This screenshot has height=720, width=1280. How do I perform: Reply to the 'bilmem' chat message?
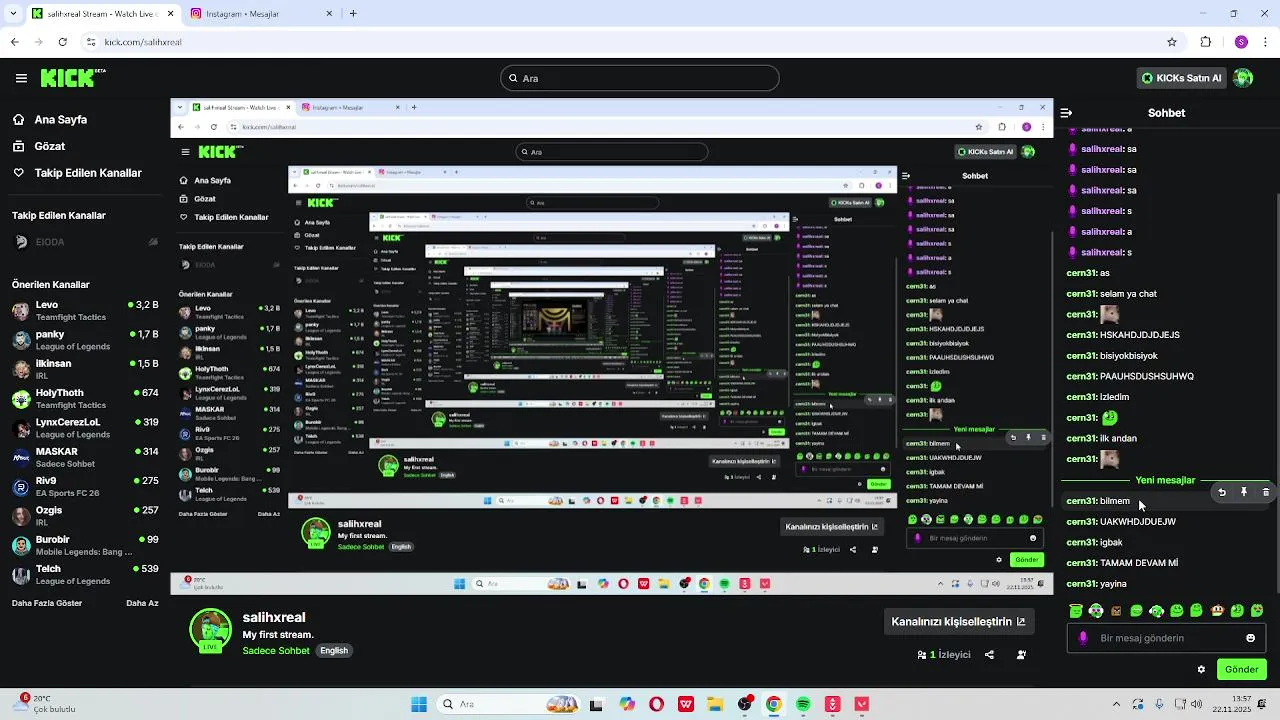coord(1222,492)
